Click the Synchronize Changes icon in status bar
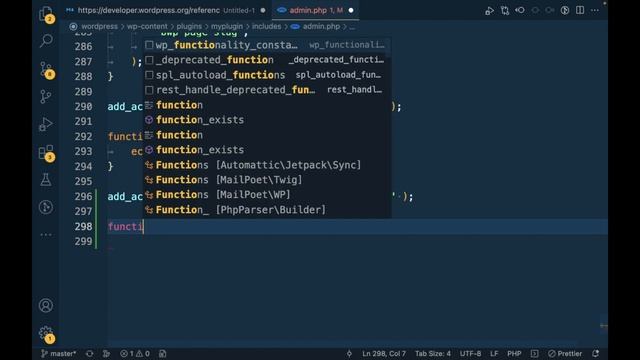The image size is (640, 360). [90, 353]
